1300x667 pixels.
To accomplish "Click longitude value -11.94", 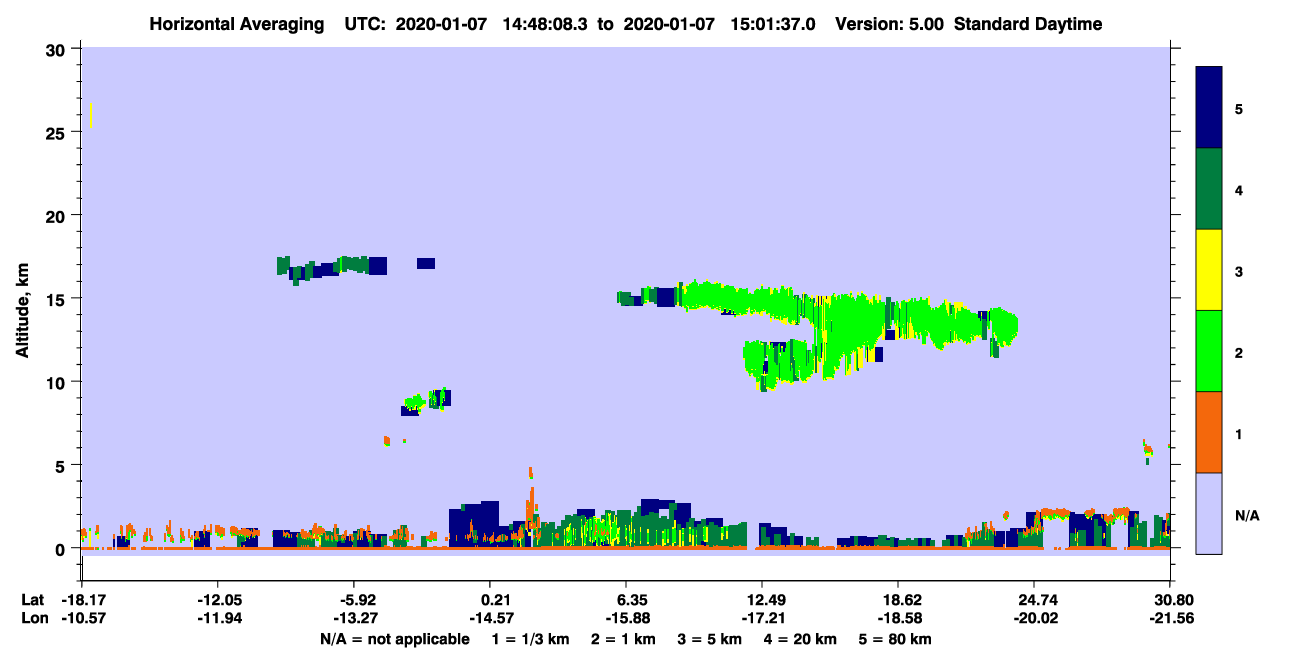I will (x=217, y=619).
